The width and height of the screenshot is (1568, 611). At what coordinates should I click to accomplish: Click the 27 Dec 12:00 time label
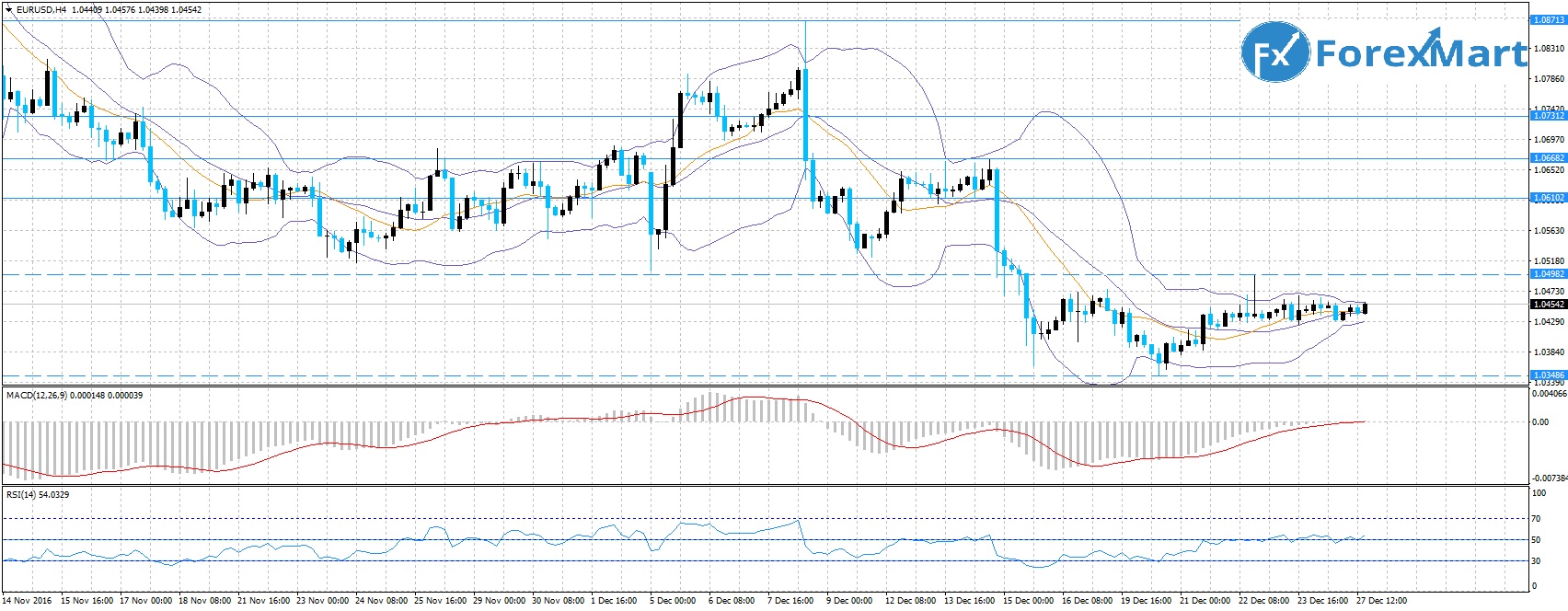(x=1382, y=601)
